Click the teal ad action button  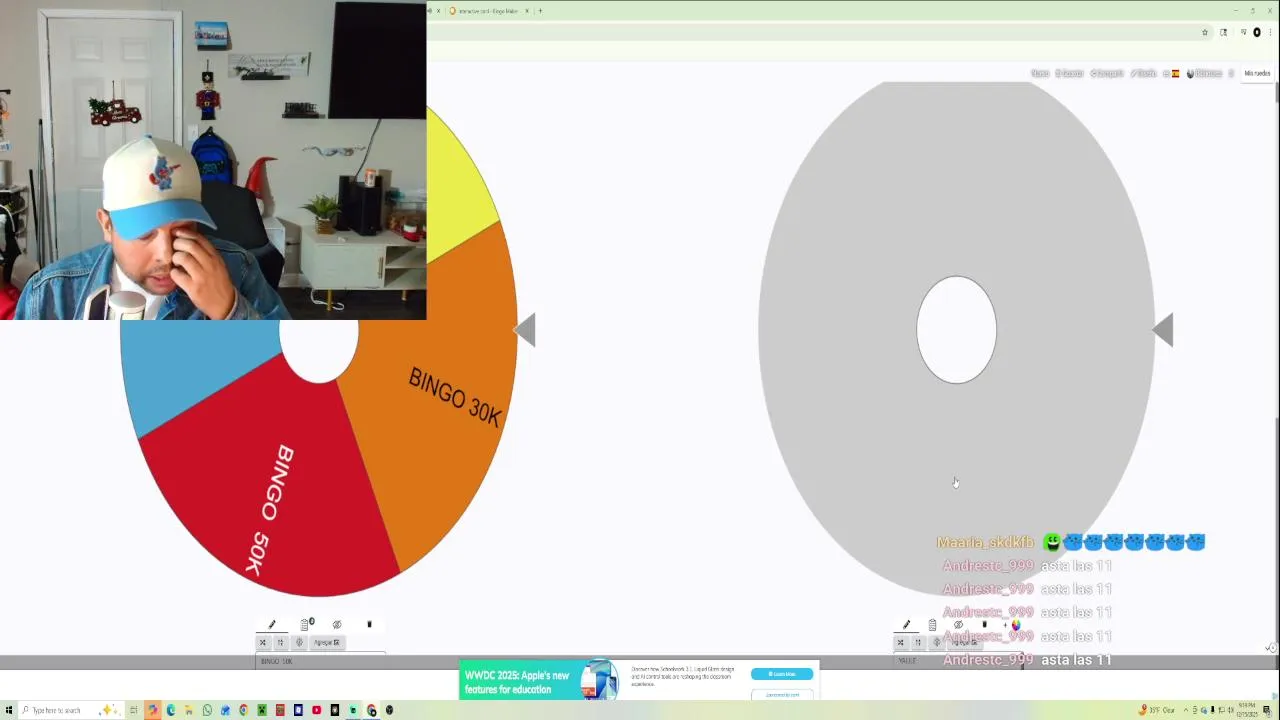coord(782,674)
